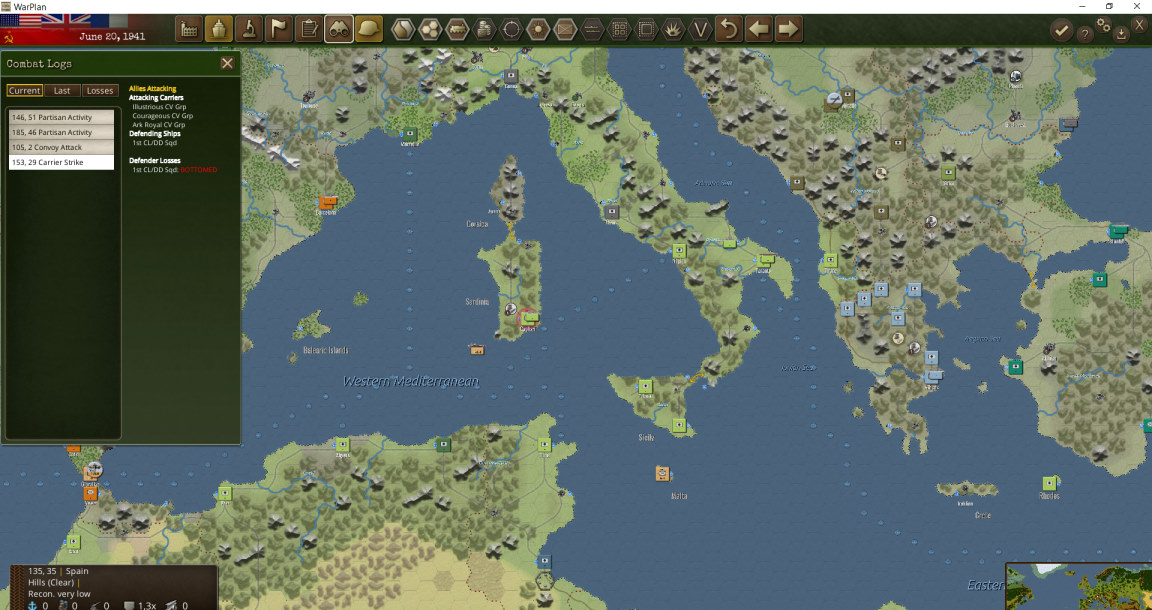Image resolution: width=1152 pixels, height=610 pixels.
Task: Select log entry 105, 2 Convoy Attack
Action: point(62,147)
